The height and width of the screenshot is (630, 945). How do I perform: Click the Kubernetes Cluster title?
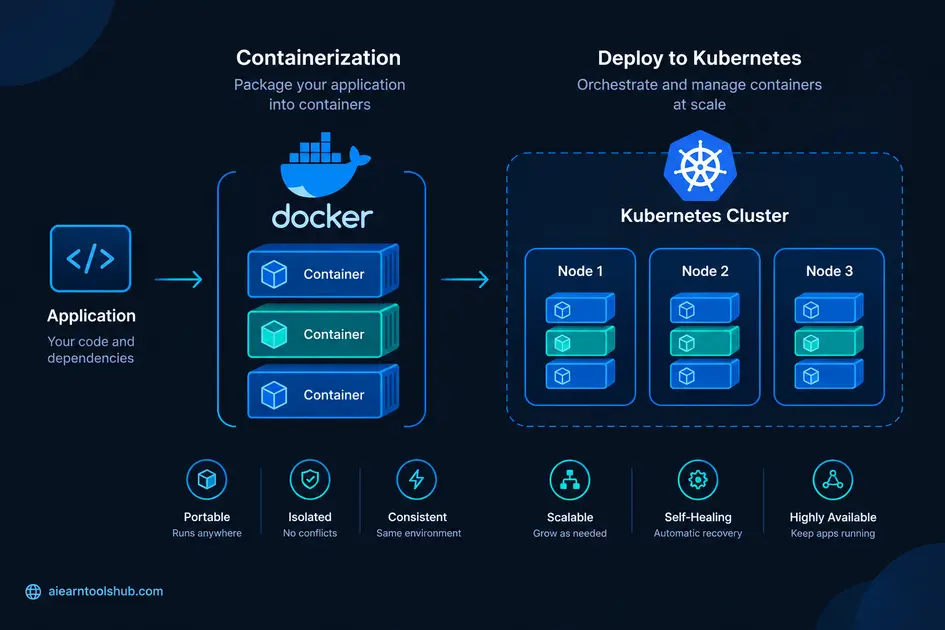(705, 216)
